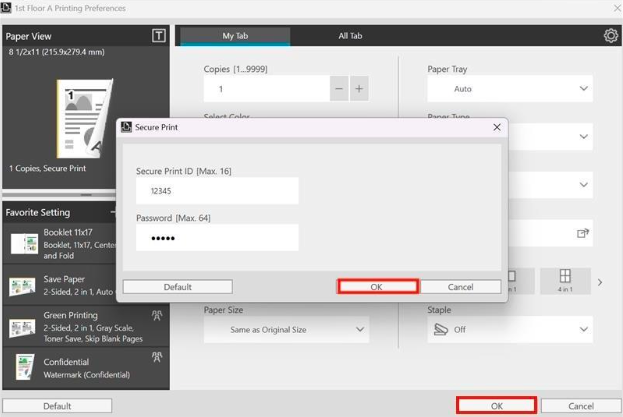The image size is (623, 417).
Task: Switch to My Tab
Action: pyautogui.click(x=235, y=36)
